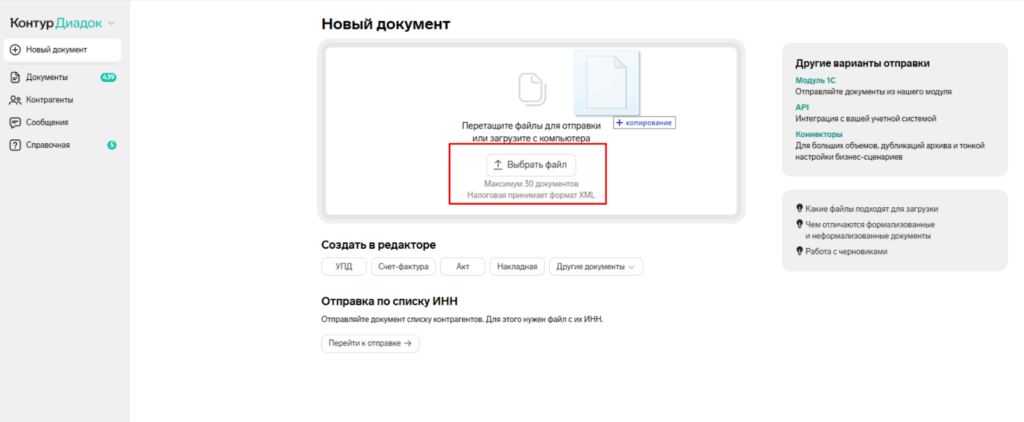Image resolution: width=1024 pixels, height=422 pixels.
Task: Click the Справочная question mark icon
Action: [15, 145]
